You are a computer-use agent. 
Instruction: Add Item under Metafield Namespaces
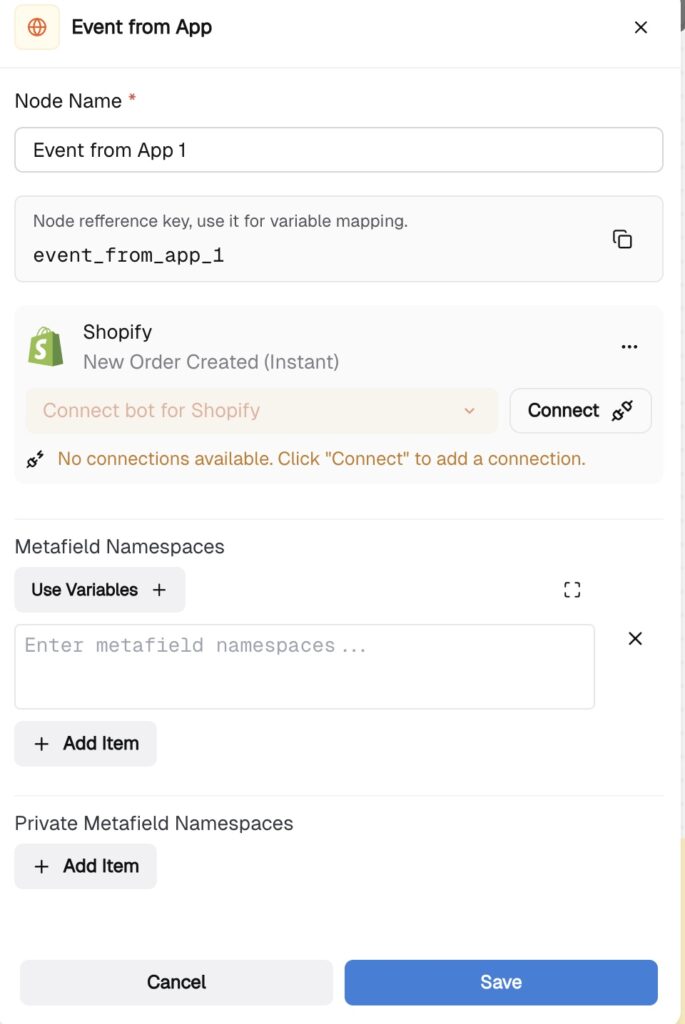pos(86,744)
